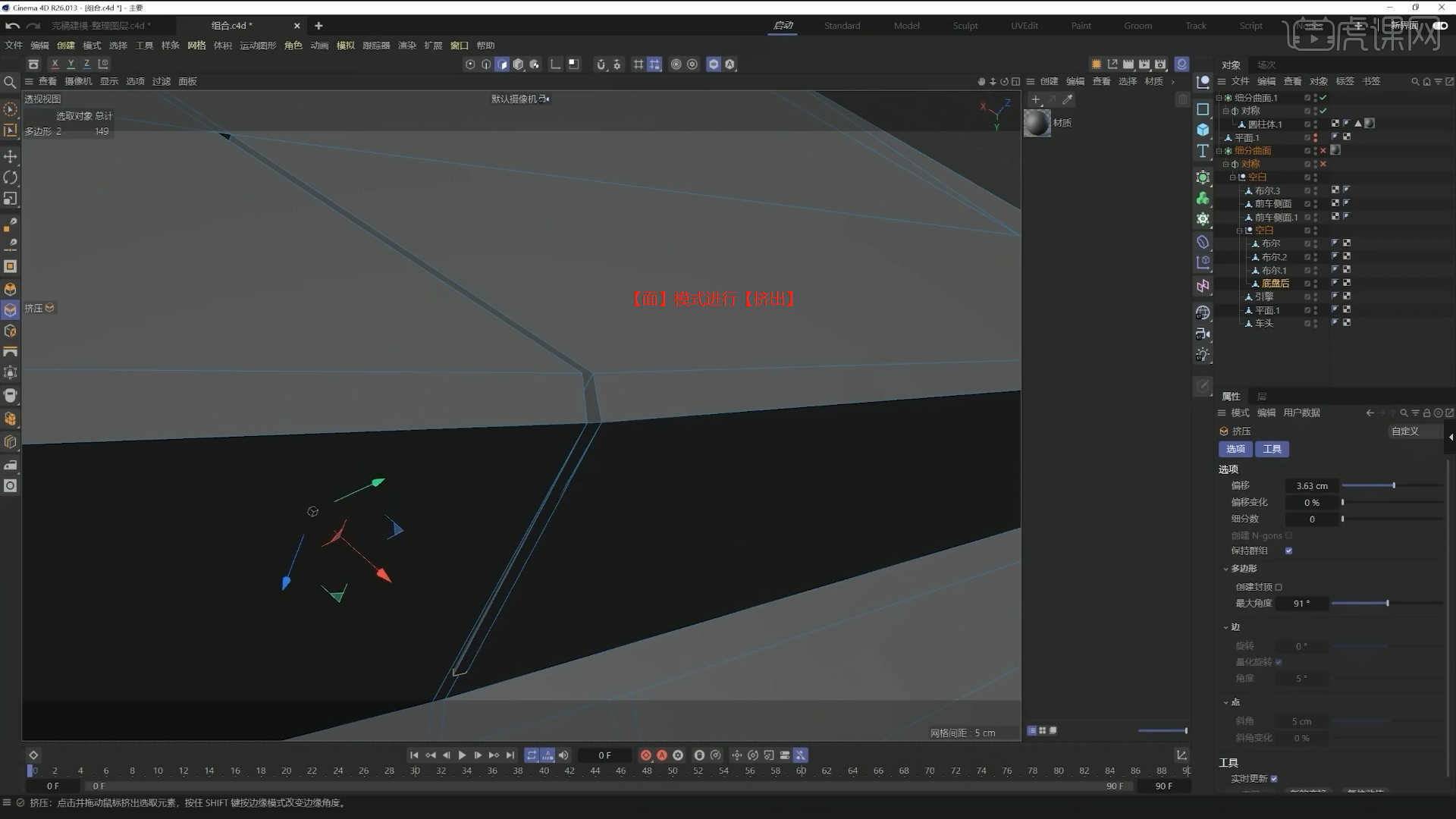Adjust the 偏移 slider
Viewport: 1456px width, 819px height.
[x=1392, y=486]
